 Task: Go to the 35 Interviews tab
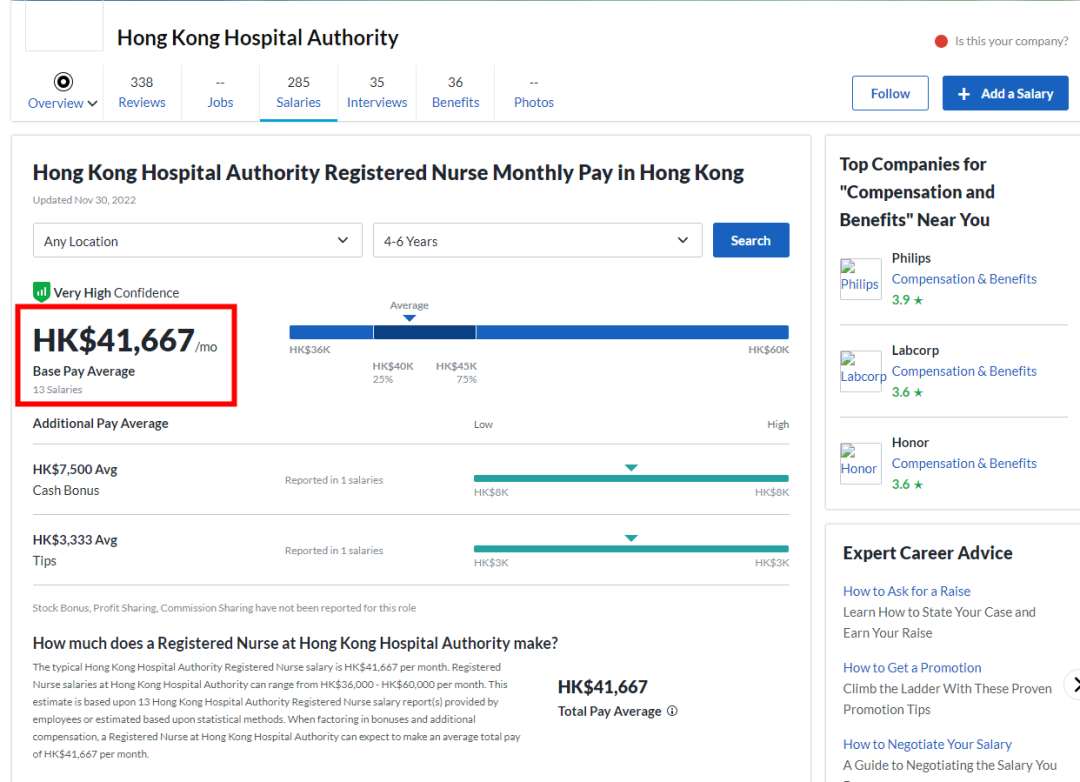tap(377, 92)
